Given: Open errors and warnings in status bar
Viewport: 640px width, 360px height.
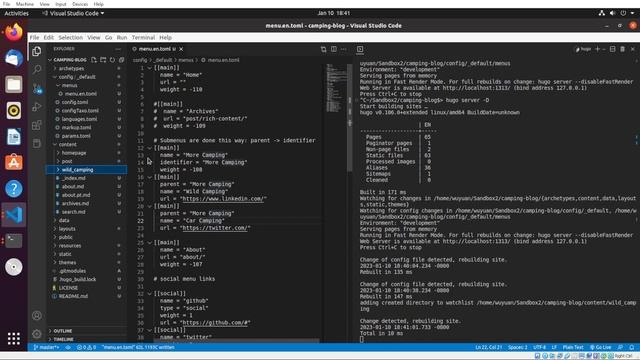Looking at the screenshot, I should coord(86,347).
